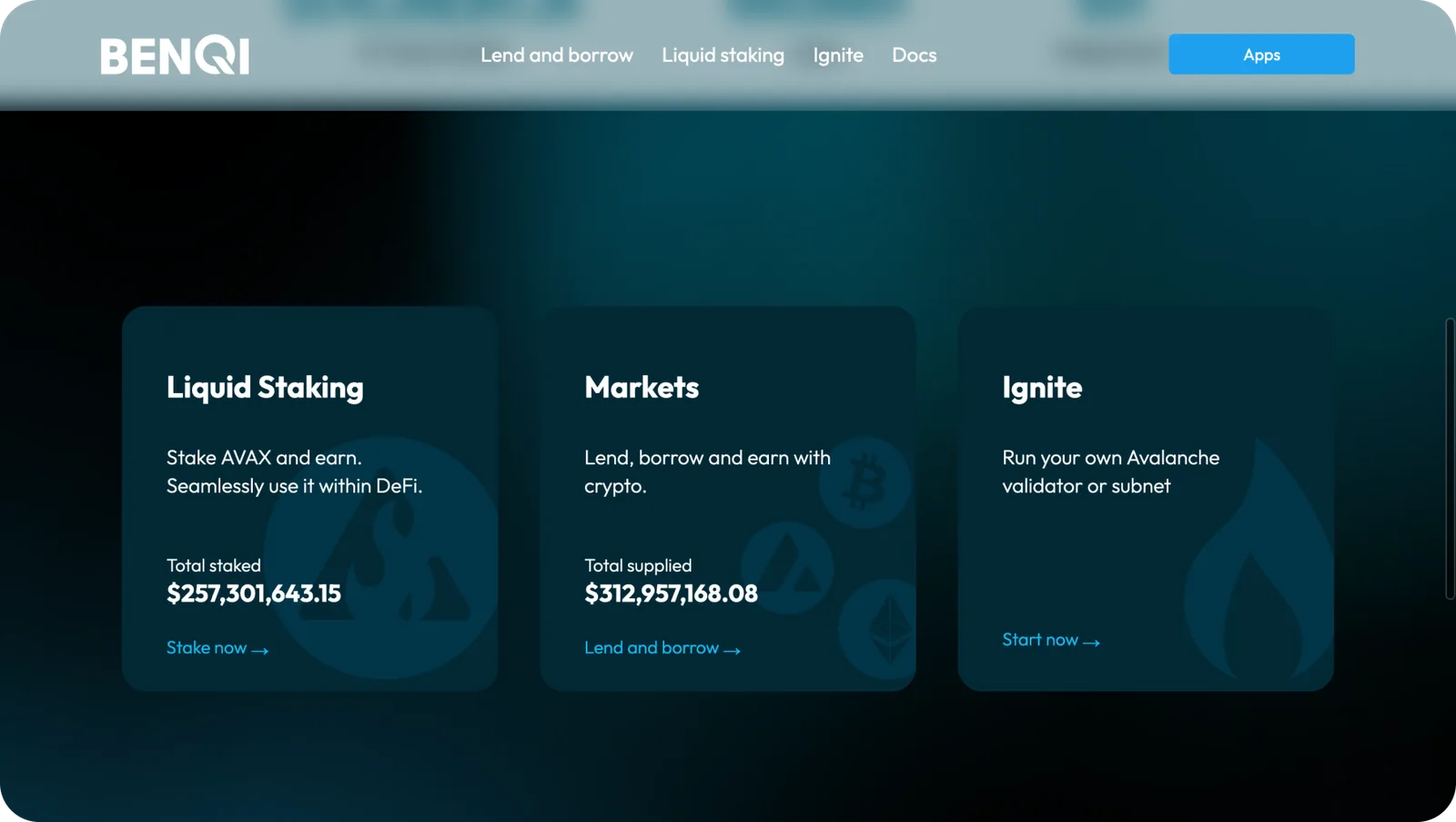Click the Ignite card heading

tap(1042, 388)
